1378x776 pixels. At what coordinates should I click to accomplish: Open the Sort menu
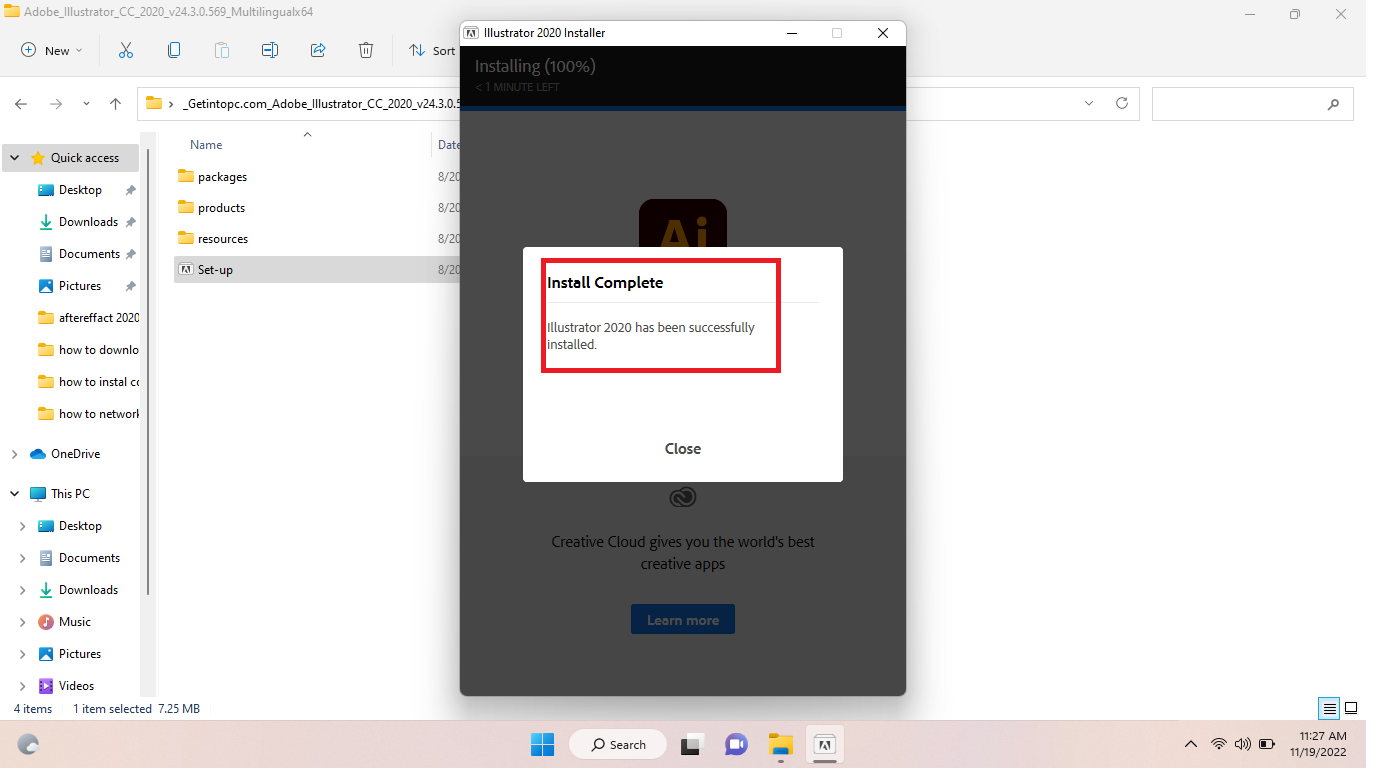pyautogui.click(x=432, y=50)
